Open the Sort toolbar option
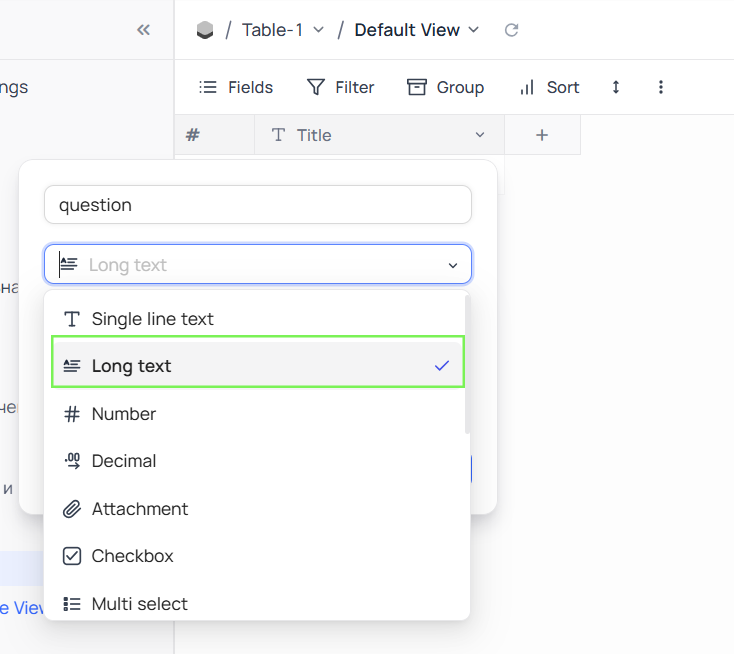 click(x=549, y=87)
